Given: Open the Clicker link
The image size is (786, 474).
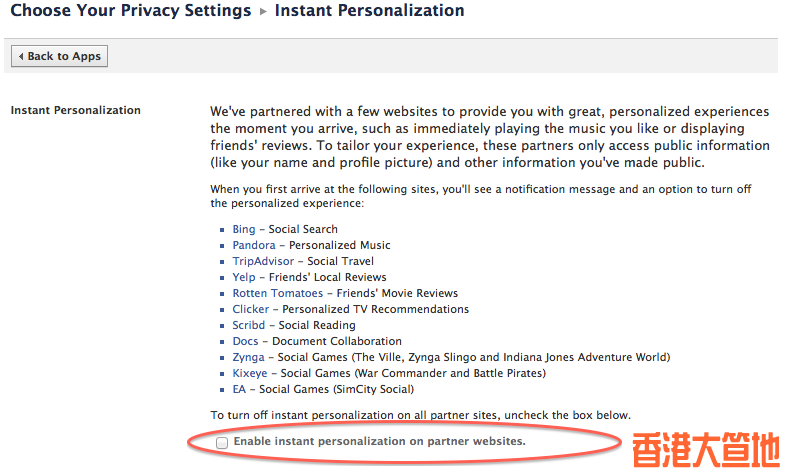Looking at the screenshot, I should click(x=251, y=309).
